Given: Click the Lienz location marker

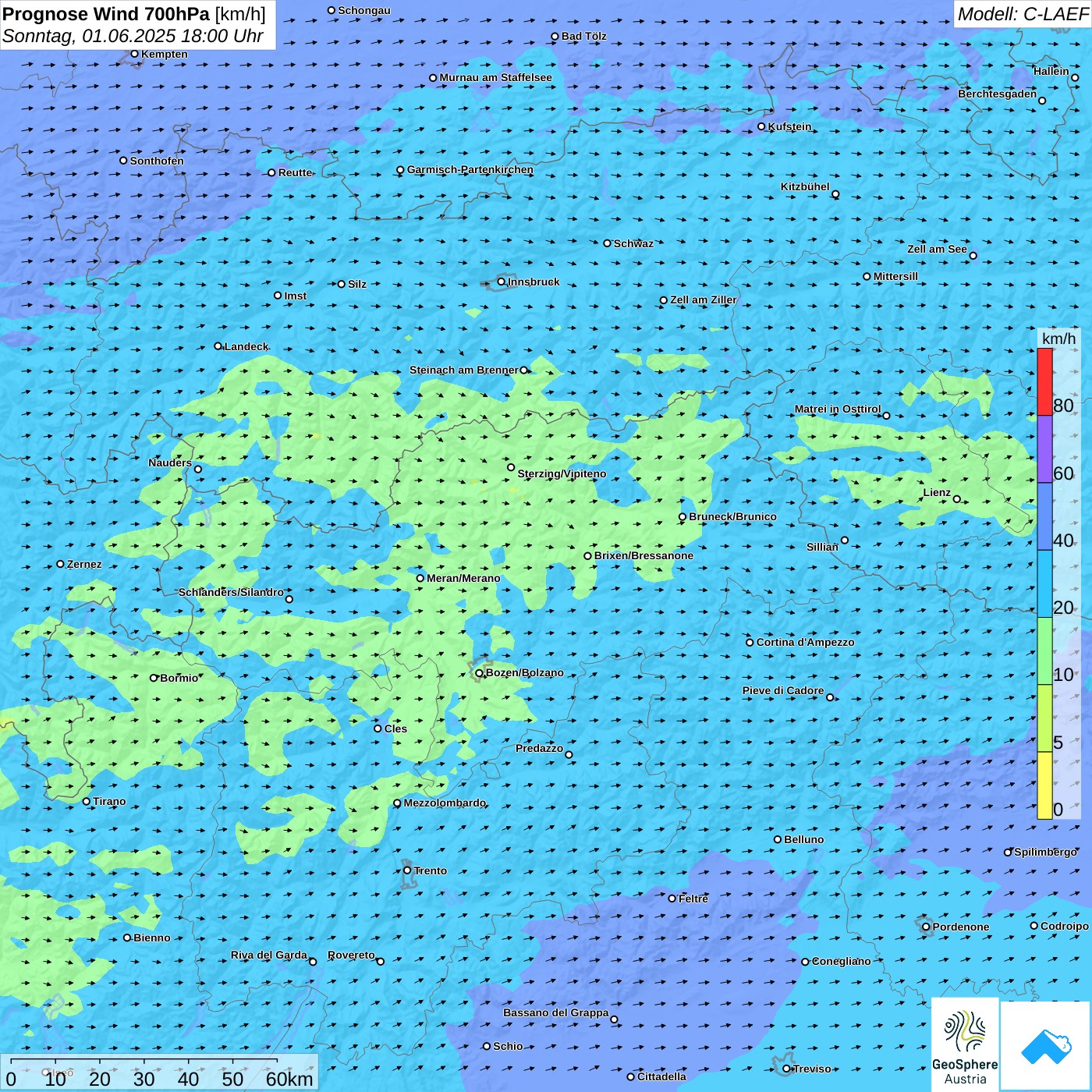Looking at the screenshot, I should [957, 499].
